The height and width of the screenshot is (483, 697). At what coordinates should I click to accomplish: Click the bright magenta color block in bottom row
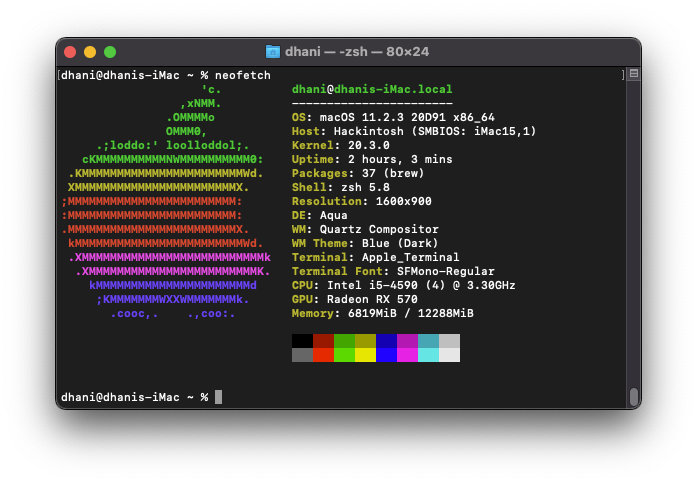coord(407,355)
